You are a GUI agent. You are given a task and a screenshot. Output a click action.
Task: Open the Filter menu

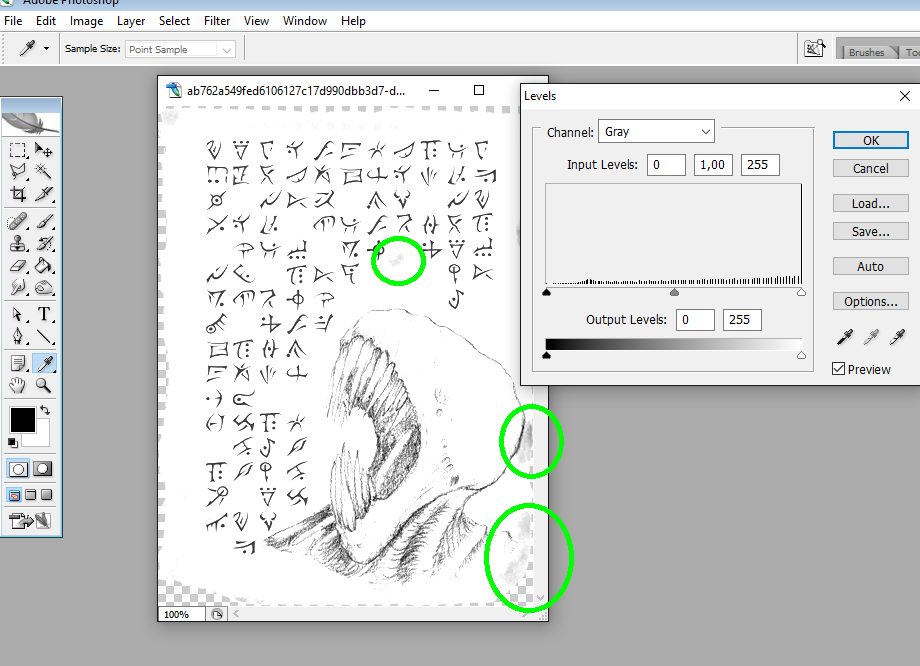click(217, 21)
